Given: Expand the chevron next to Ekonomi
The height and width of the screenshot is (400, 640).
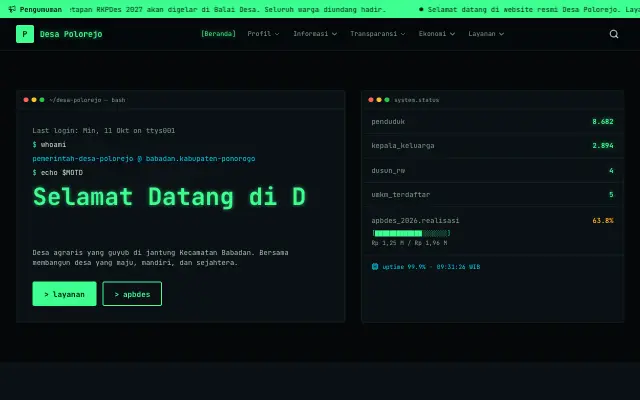Looking at the screenshot, I should tap(452, 34).
